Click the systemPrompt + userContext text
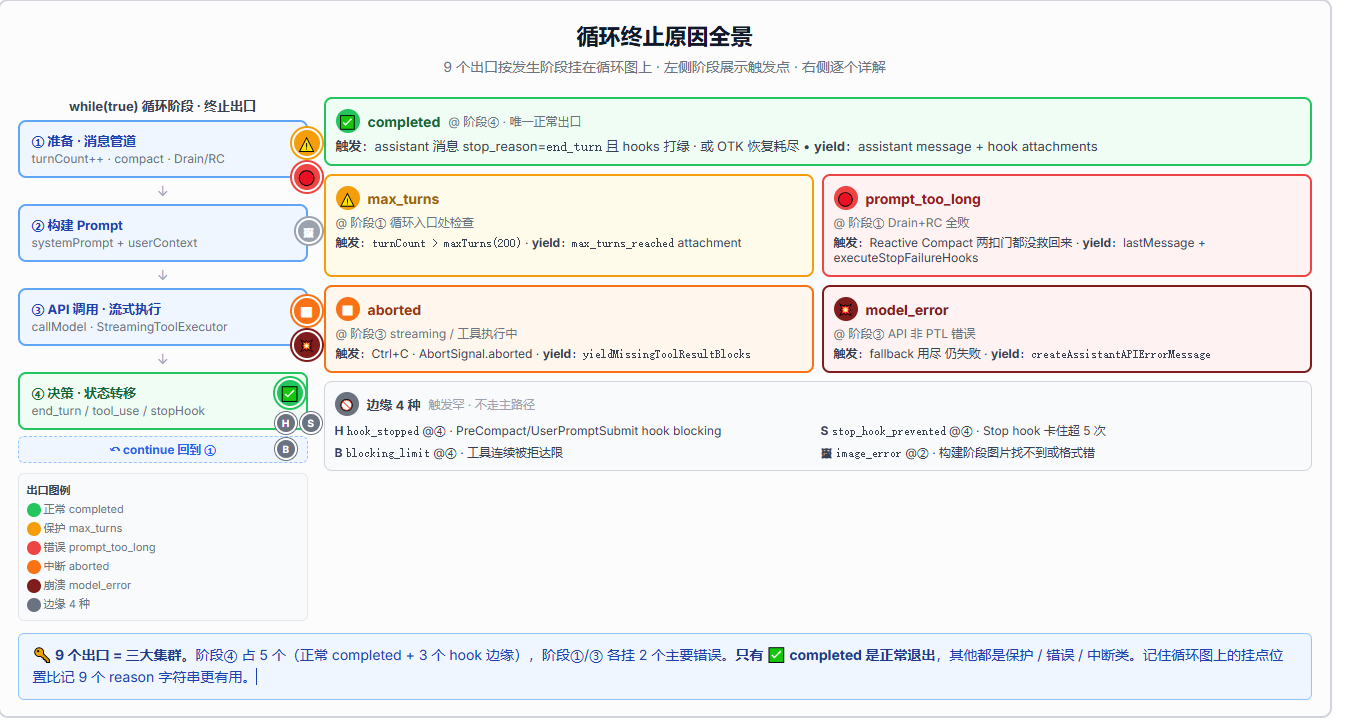 point(115,242)
